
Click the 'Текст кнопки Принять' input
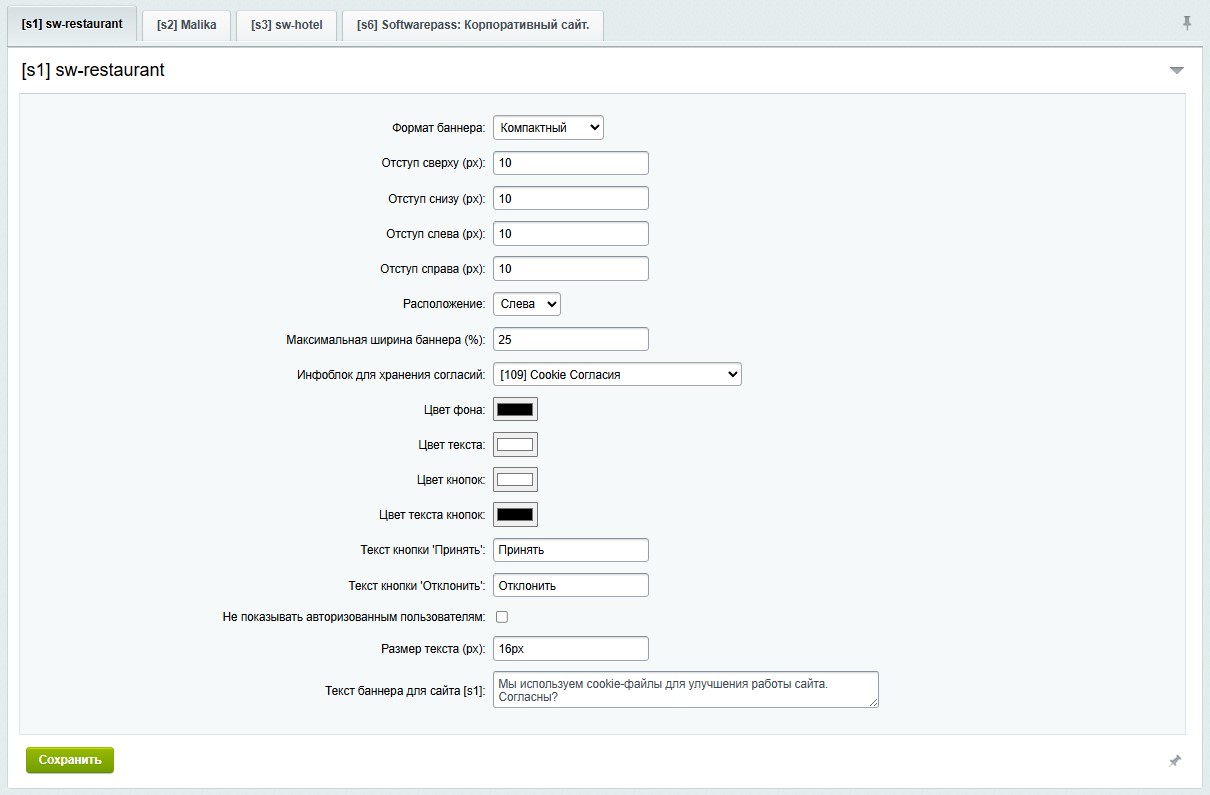point(570,550)
